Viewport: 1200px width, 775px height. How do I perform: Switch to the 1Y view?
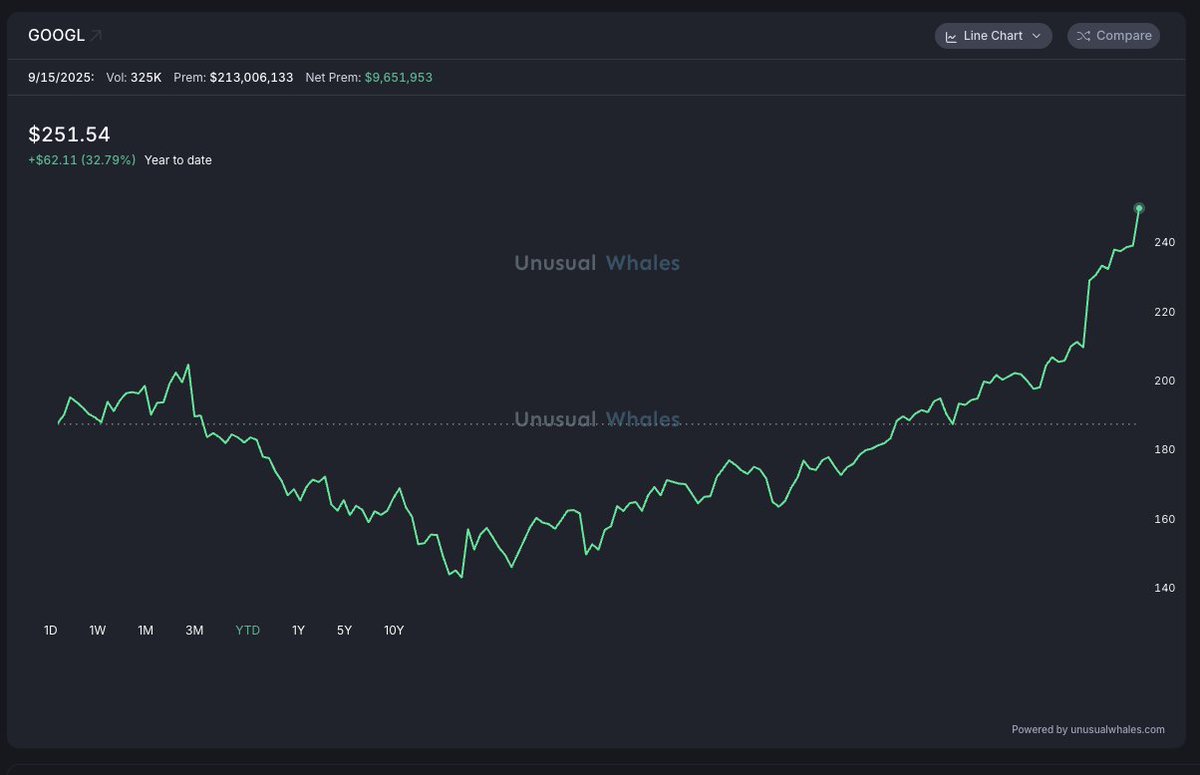[297, 630]
